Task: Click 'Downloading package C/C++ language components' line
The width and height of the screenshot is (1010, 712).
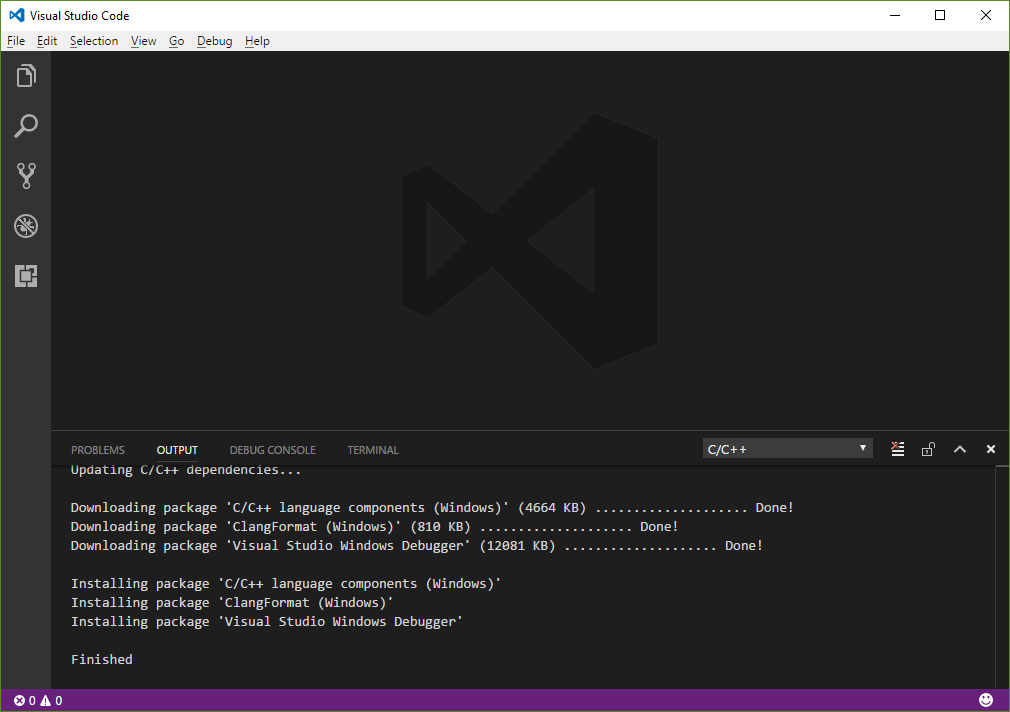Action: tap(432, 508)
